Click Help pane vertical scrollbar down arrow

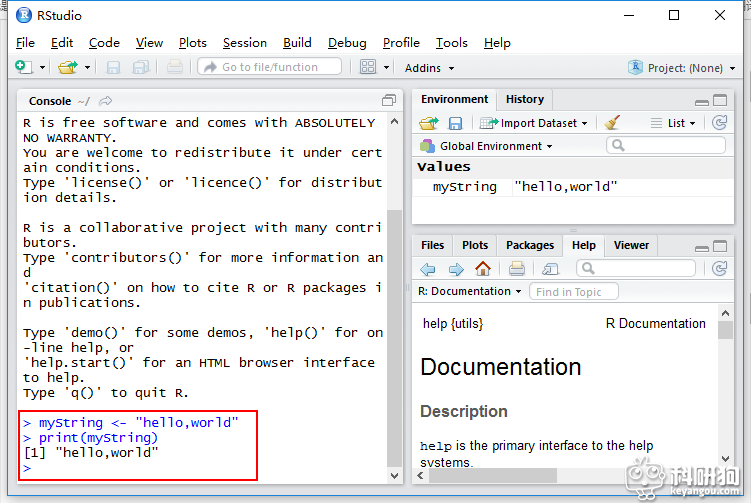pos(725,458)
